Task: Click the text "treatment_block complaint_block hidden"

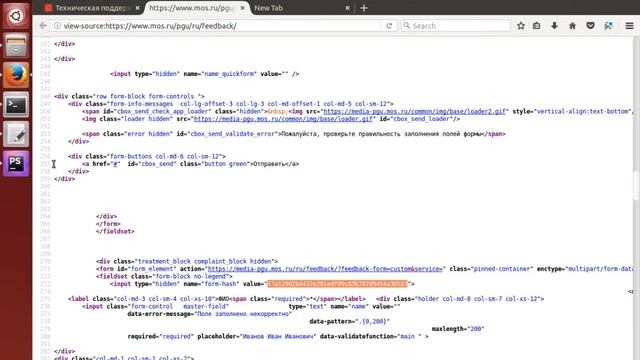Action: click(x=205, y=261)
